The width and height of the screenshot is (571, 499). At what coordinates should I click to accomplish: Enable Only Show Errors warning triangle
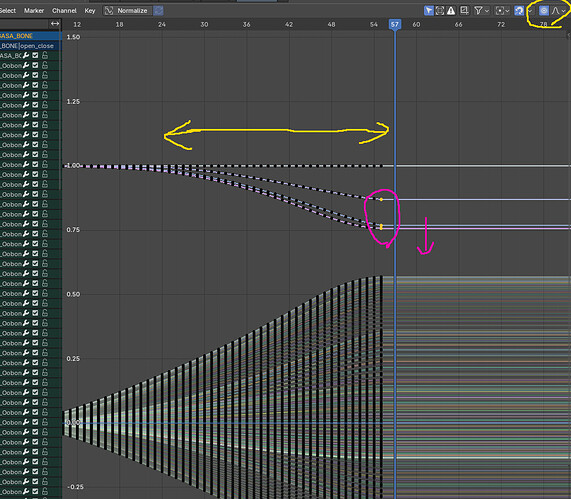pyautogui.click(x=451, y=11)
